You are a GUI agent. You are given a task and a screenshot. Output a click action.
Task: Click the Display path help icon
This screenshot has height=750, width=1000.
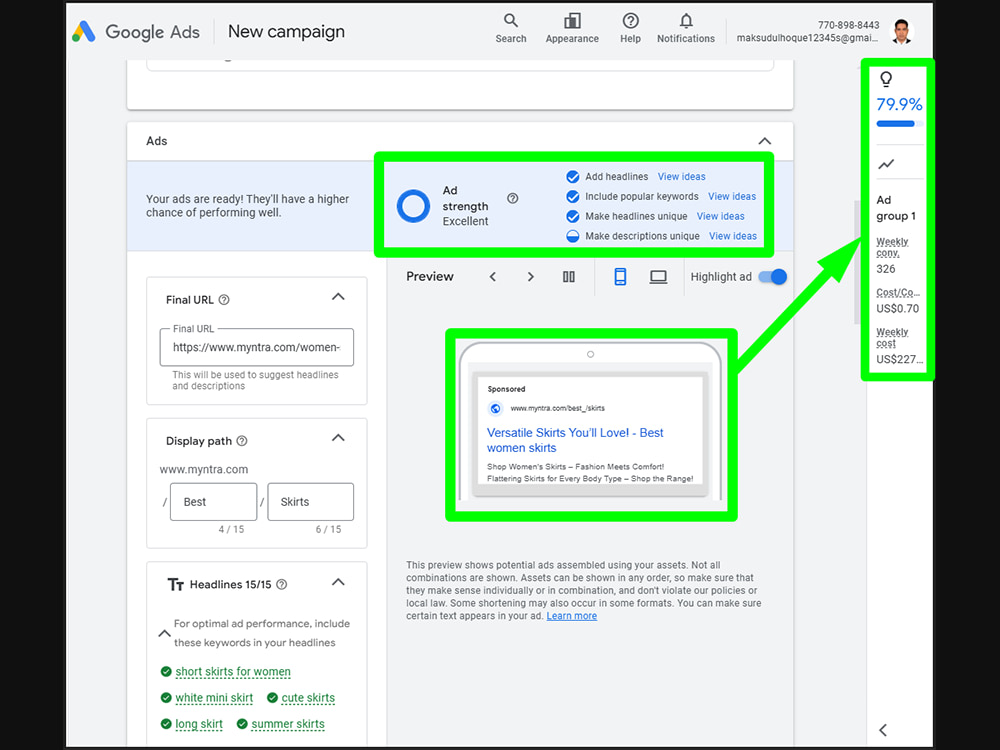(242, 441)
